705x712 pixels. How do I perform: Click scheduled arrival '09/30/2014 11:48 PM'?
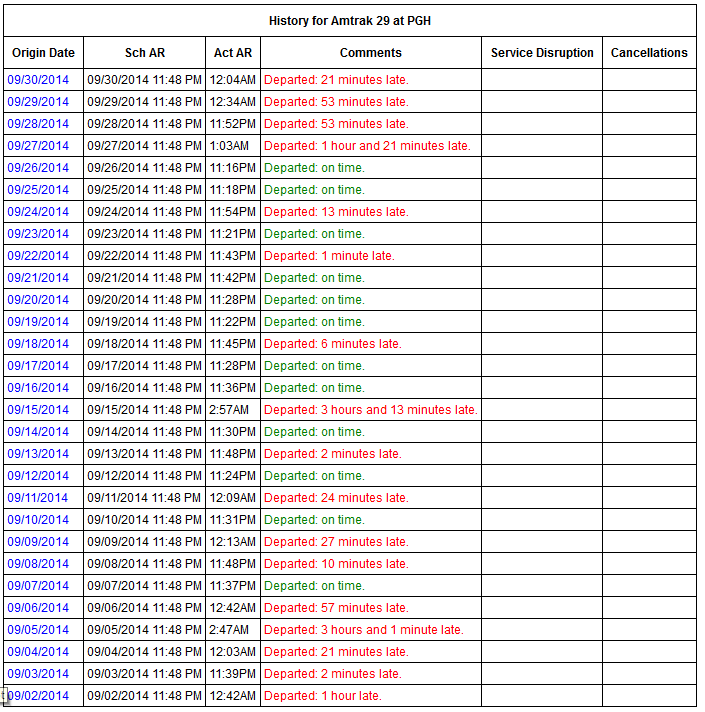tap(144, 80)
